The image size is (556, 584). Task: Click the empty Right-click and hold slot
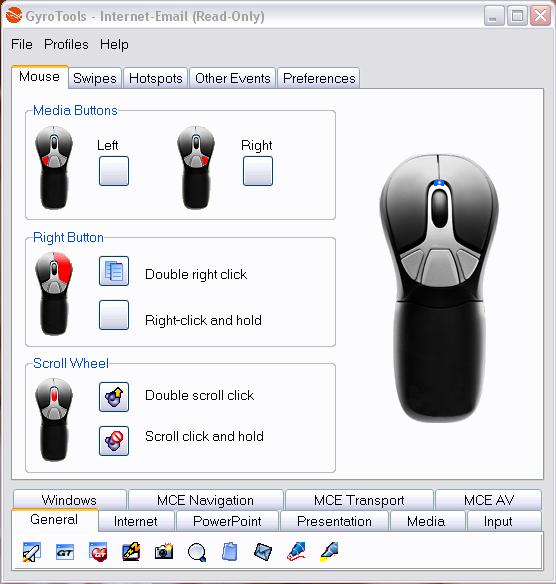pos(114,315)
